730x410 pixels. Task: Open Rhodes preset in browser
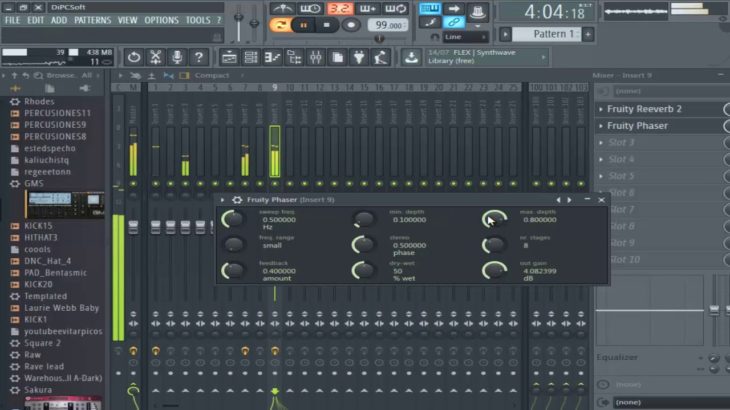(39, 101)
